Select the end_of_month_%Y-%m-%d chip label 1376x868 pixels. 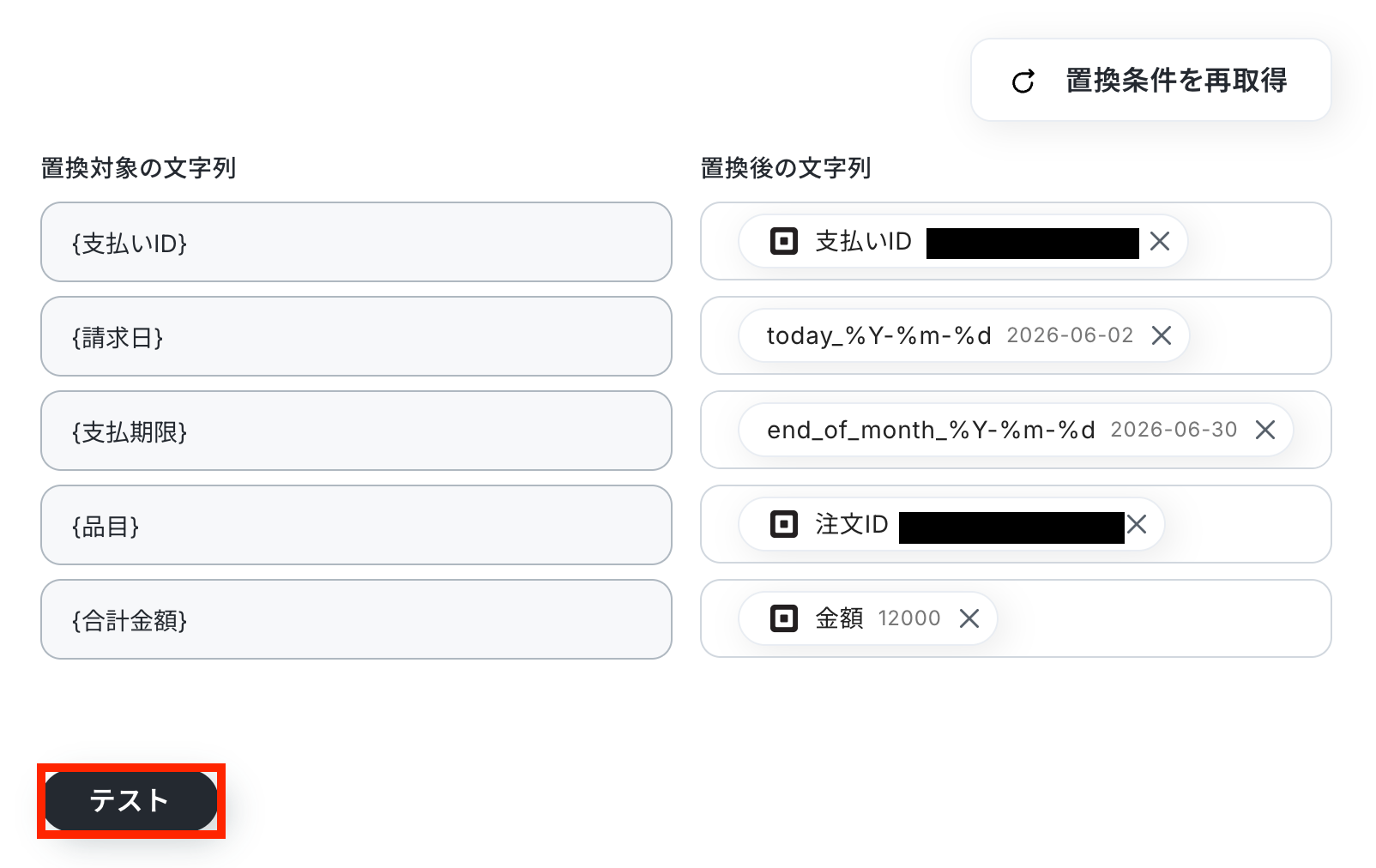931,430
